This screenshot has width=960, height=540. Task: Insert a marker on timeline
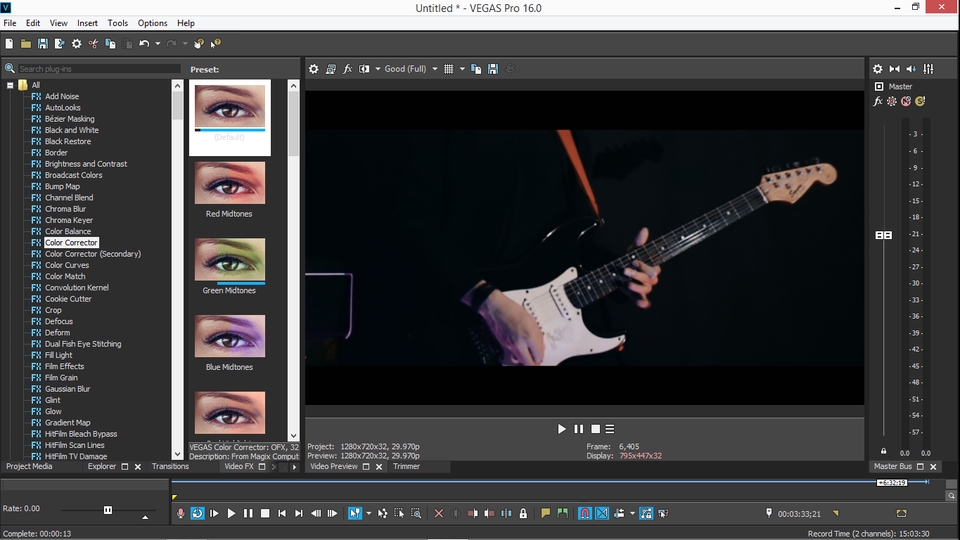coord(546,513)
